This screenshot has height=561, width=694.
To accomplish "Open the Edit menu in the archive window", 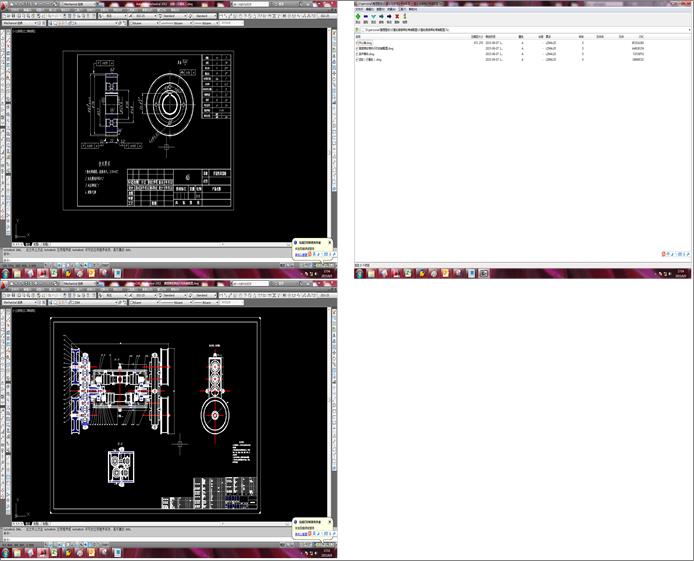I will tap(370, 9).
